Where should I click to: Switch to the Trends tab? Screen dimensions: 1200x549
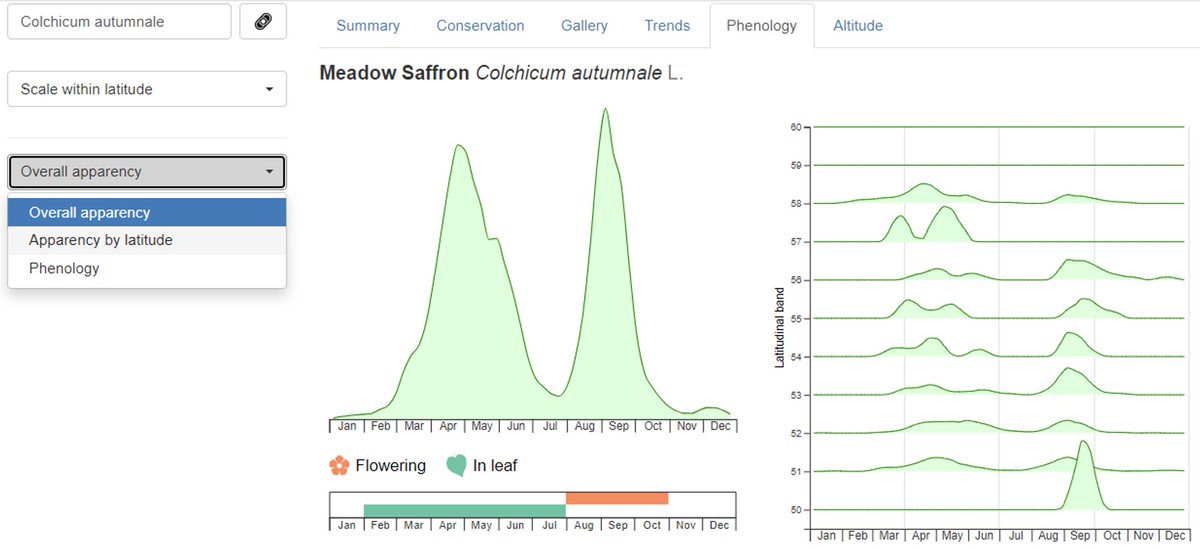[666, 26]
